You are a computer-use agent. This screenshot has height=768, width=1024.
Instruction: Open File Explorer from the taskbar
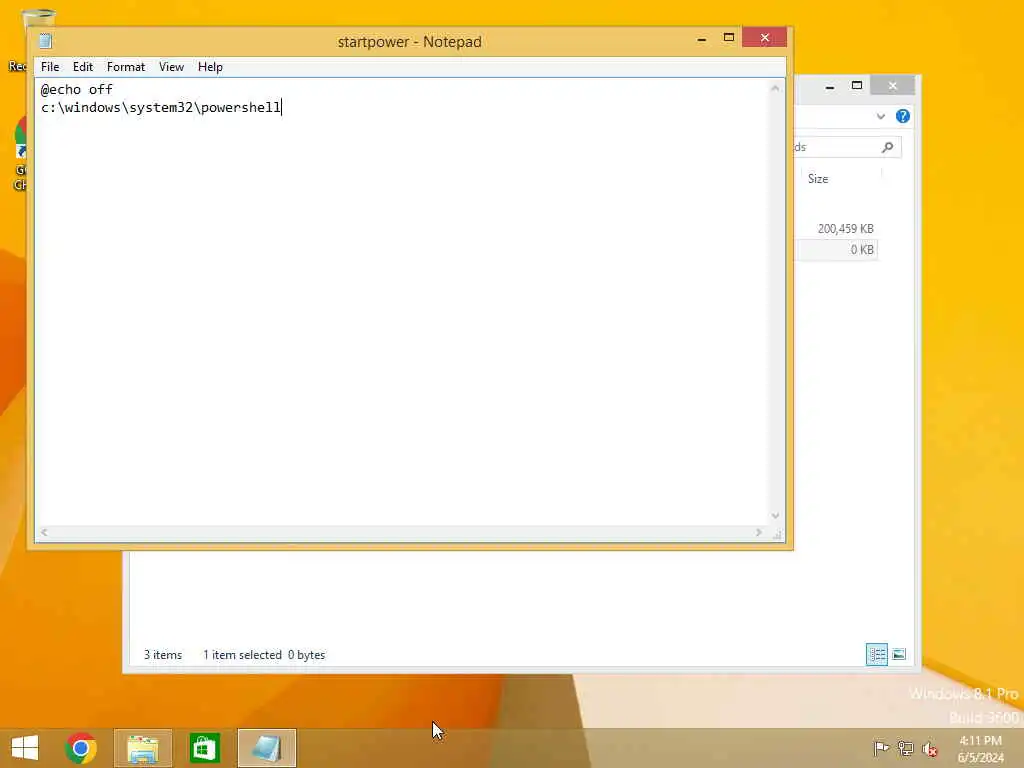(x=143, y=748)
